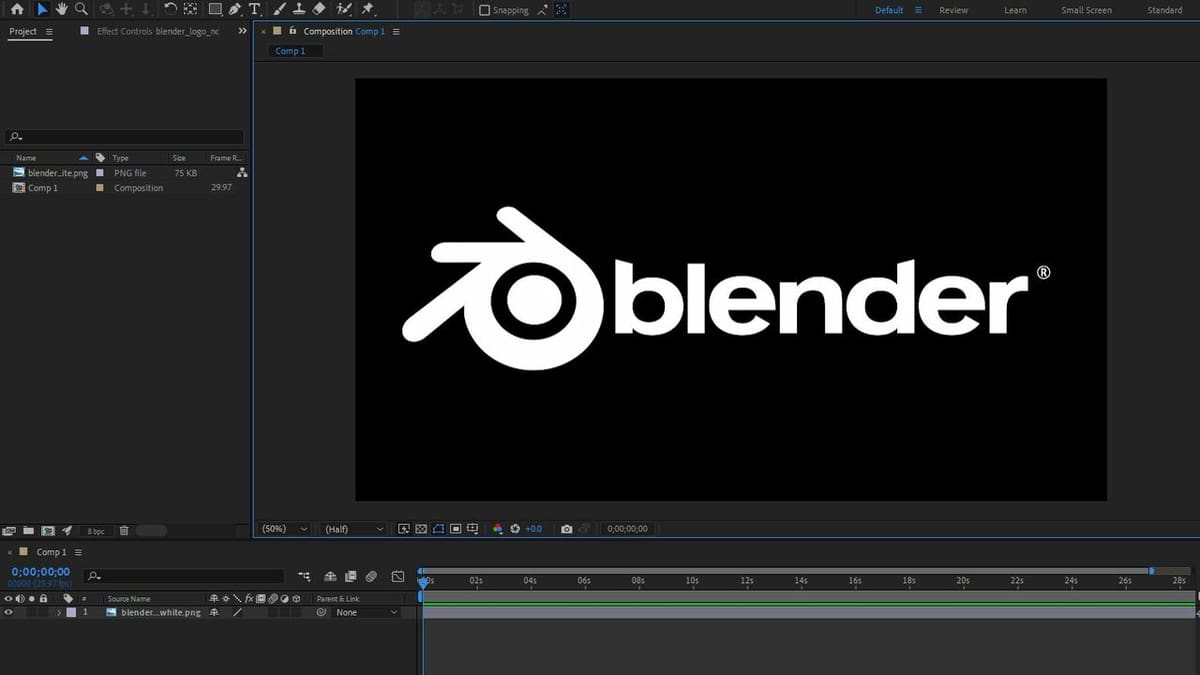Select the Brush tool
Viewport: 1200px width, 675px height.
tap(280, 9)
